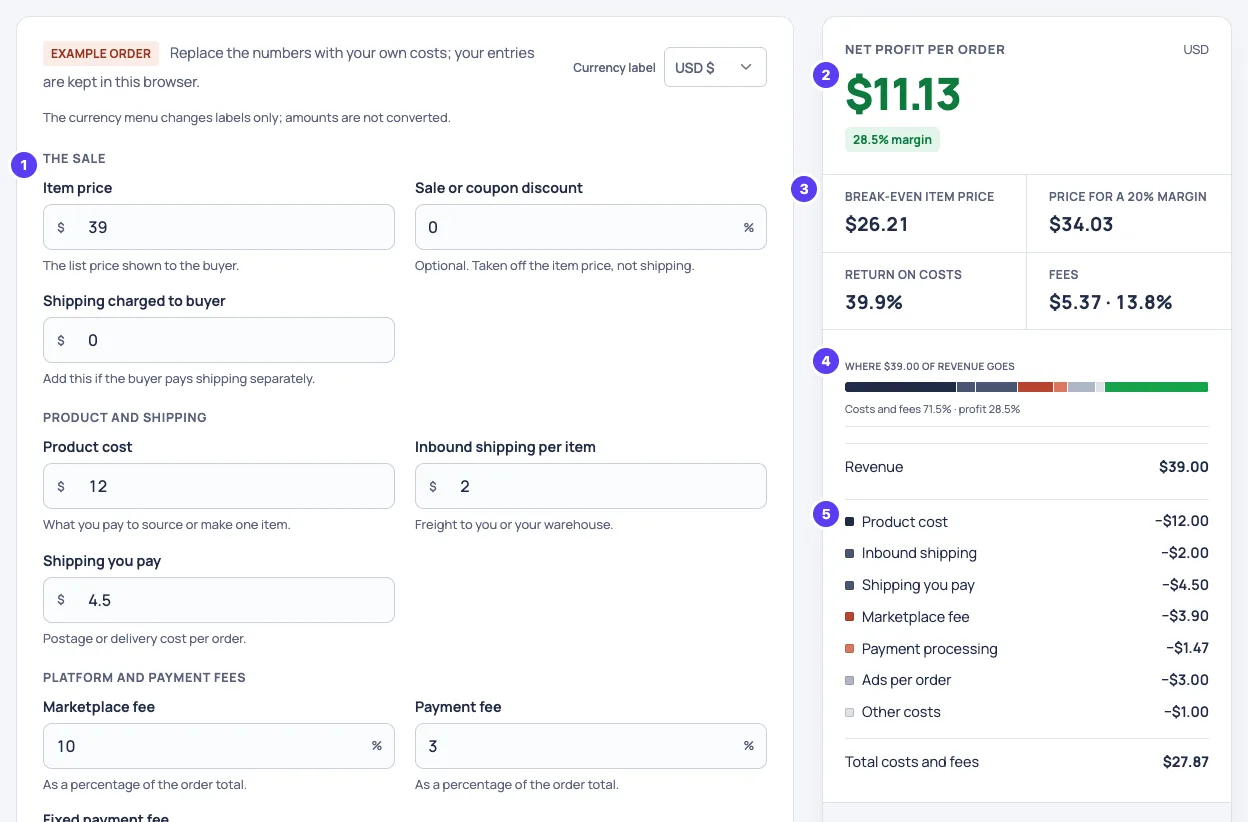The image size is (1248, 822).
Task: Click the Sale or coupon discount field
Action: click(x=591, y=227)
